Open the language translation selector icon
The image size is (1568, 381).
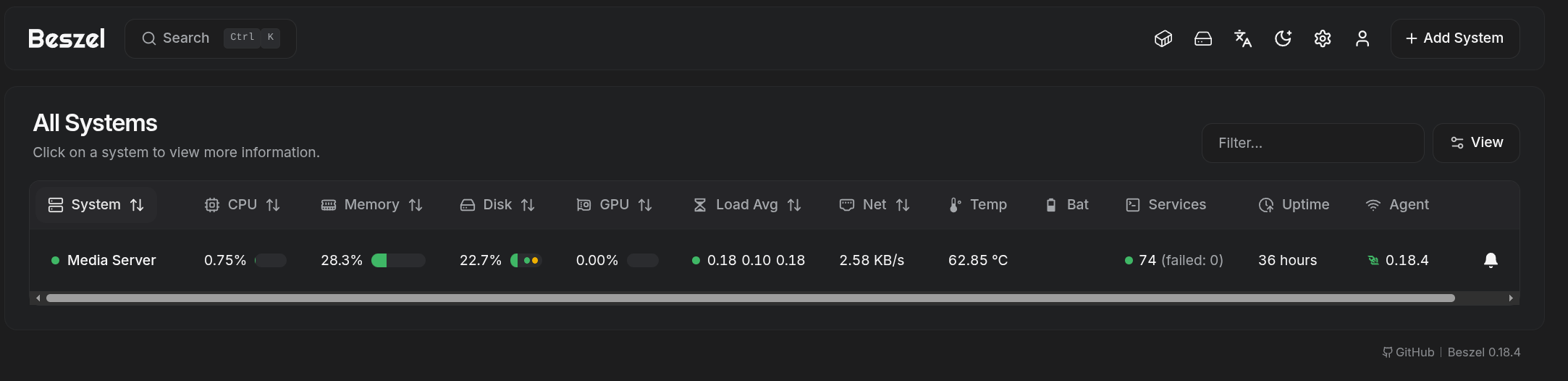[x=1243, y=38]
